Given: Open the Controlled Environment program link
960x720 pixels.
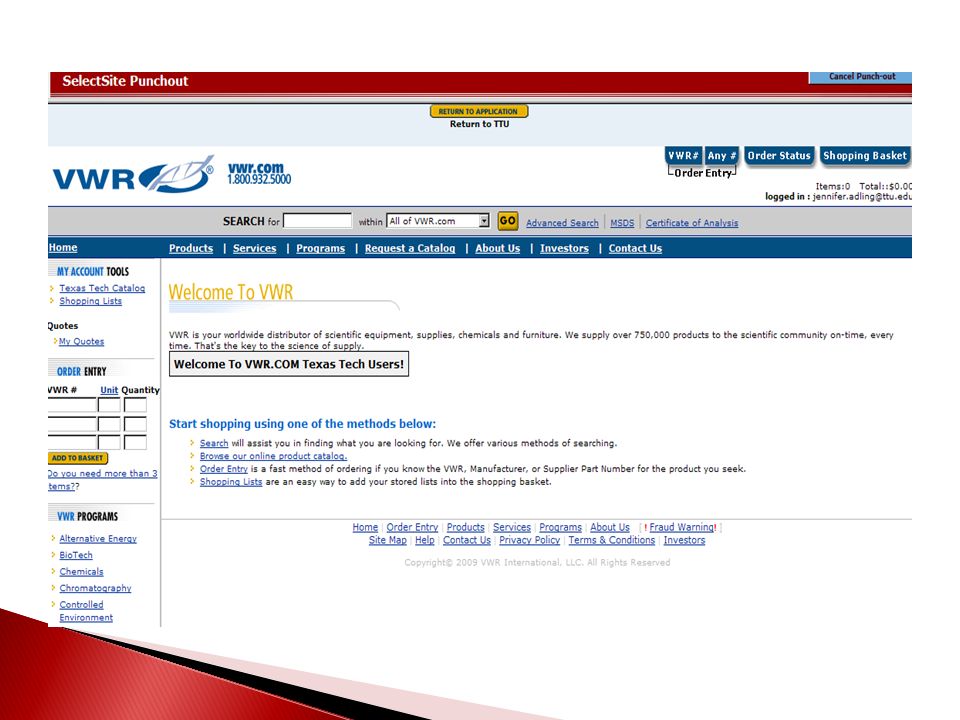Looking at the screenshot, I should (x=86, y=610).
